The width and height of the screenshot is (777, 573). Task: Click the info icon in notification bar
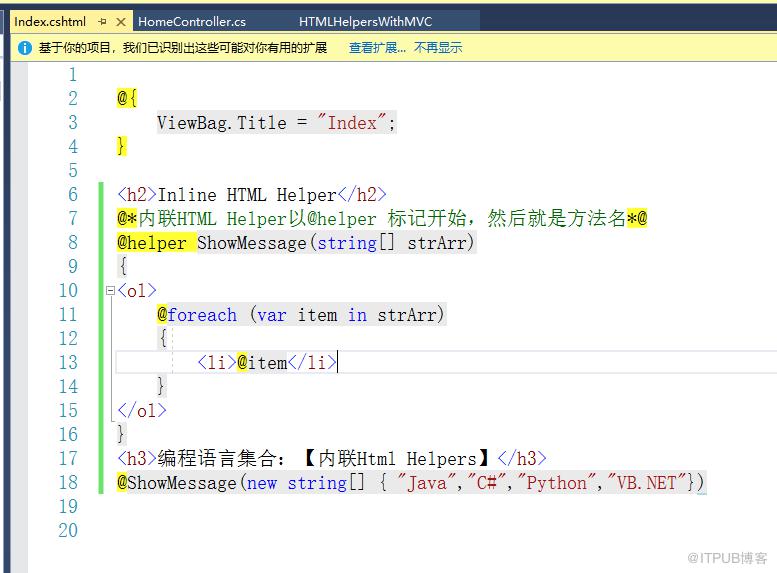(25, 48)
